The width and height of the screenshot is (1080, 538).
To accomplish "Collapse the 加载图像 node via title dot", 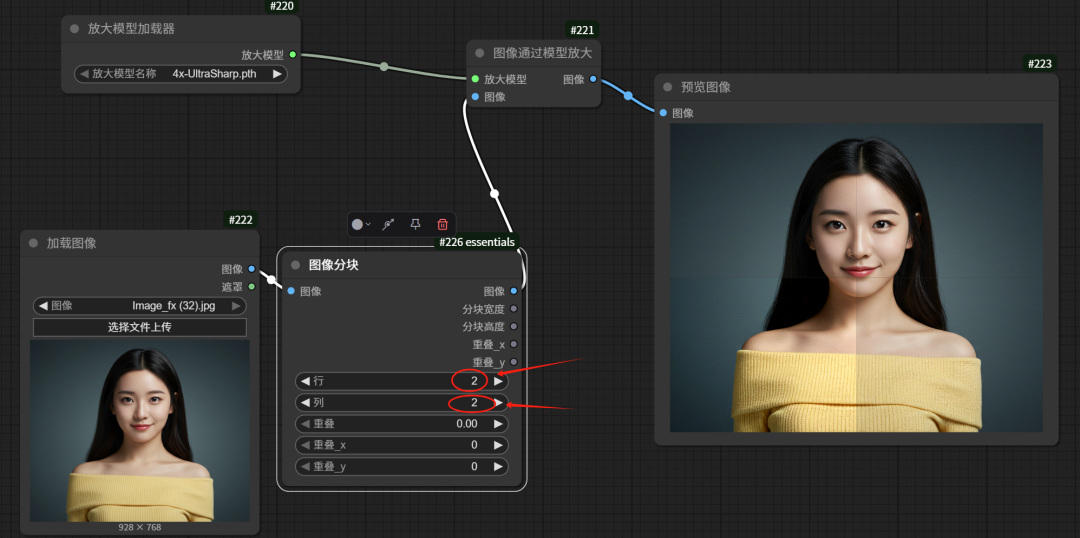I will [34, 243].
